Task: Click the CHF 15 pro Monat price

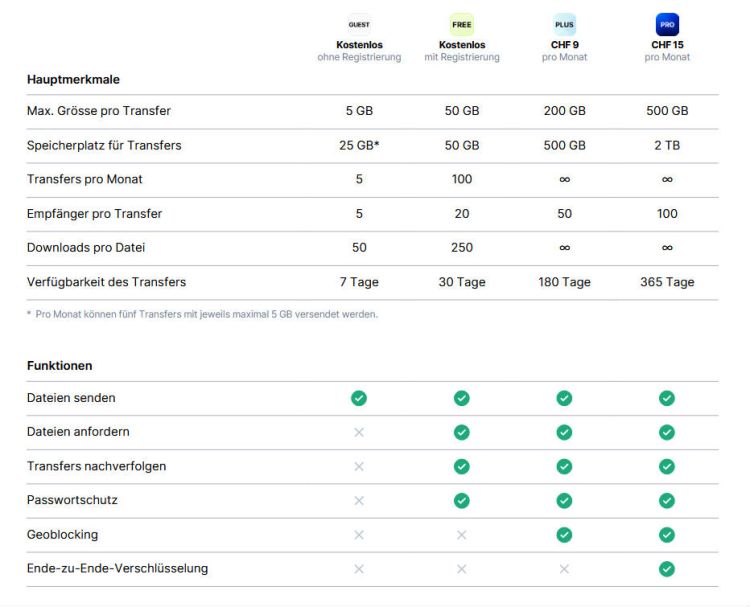Action: [x=667, y=51]
